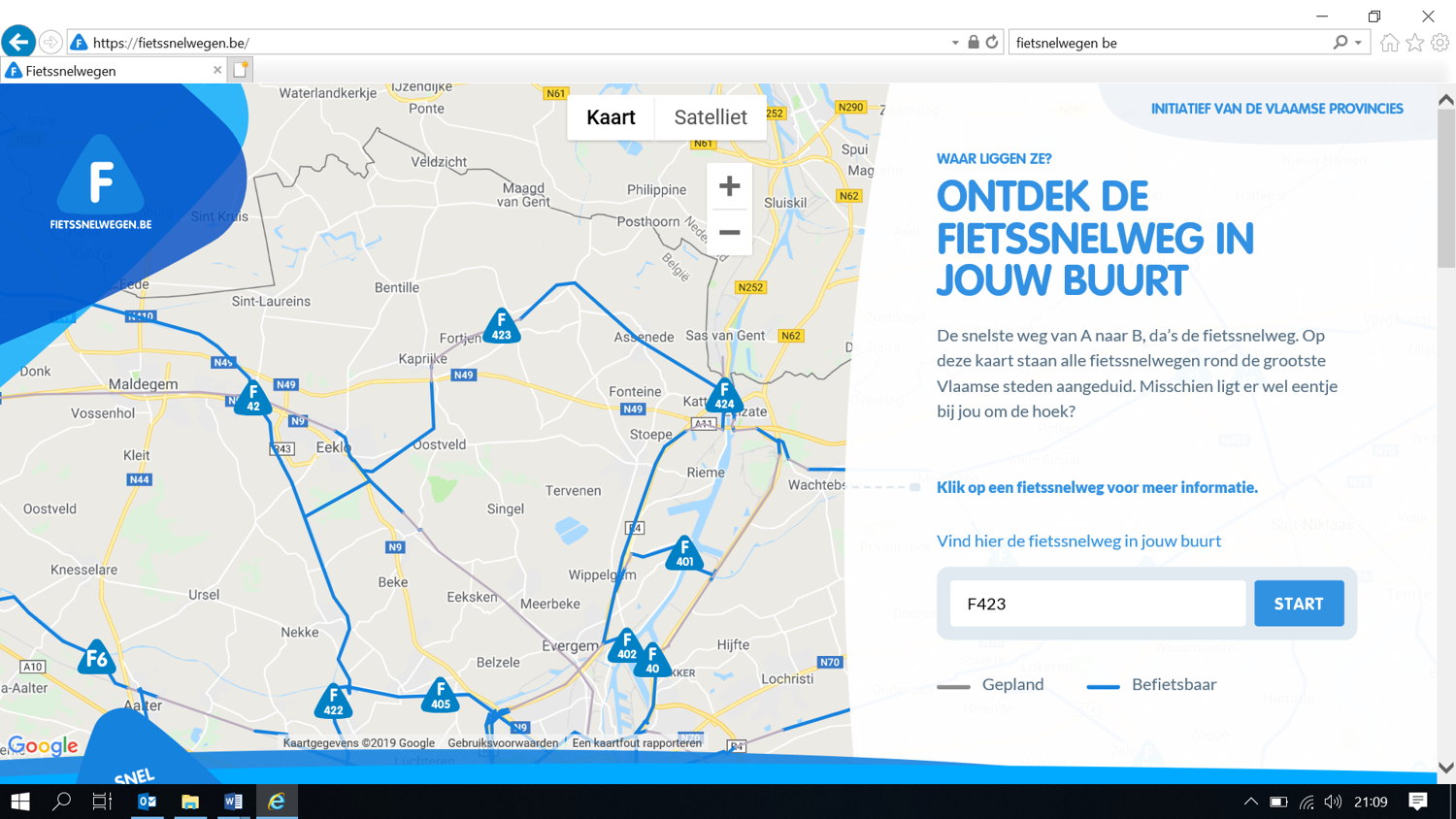
Task: Open Task View from taskbar
Action: pyautogui.click(x=102, y=802)
